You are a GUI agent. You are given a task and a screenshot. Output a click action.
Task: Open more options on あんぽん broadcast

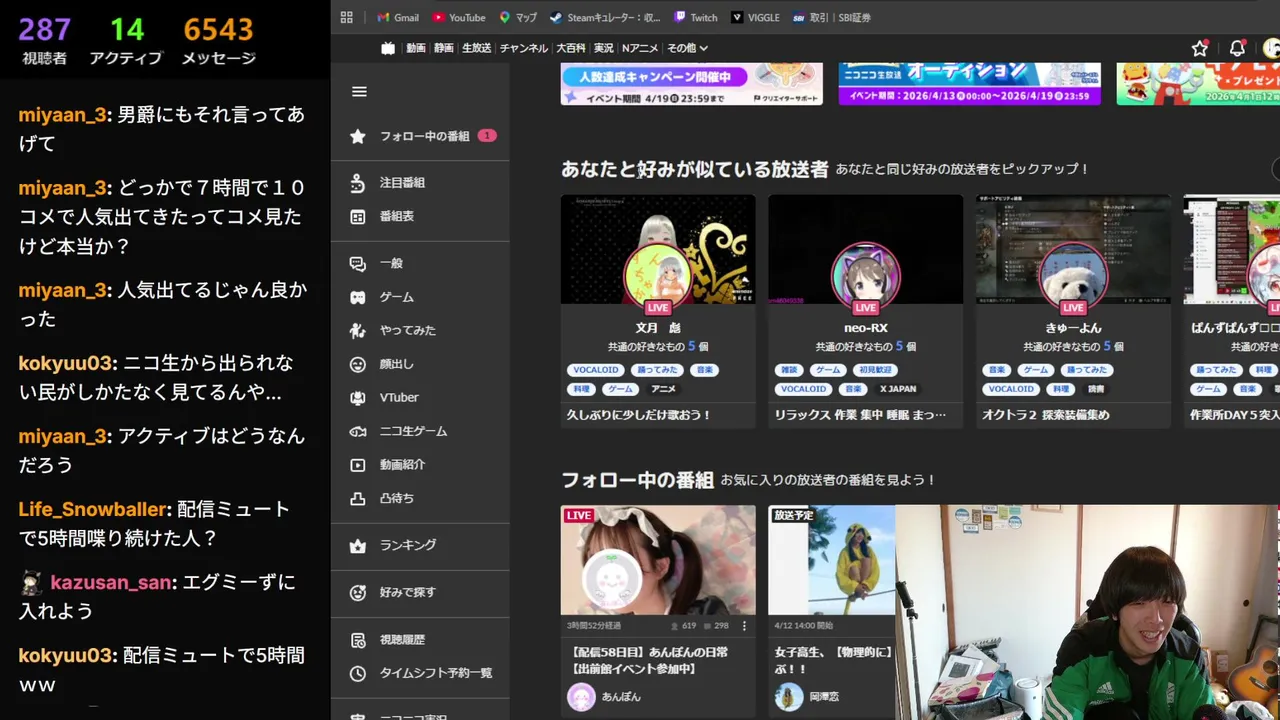[x=744, y=626]
